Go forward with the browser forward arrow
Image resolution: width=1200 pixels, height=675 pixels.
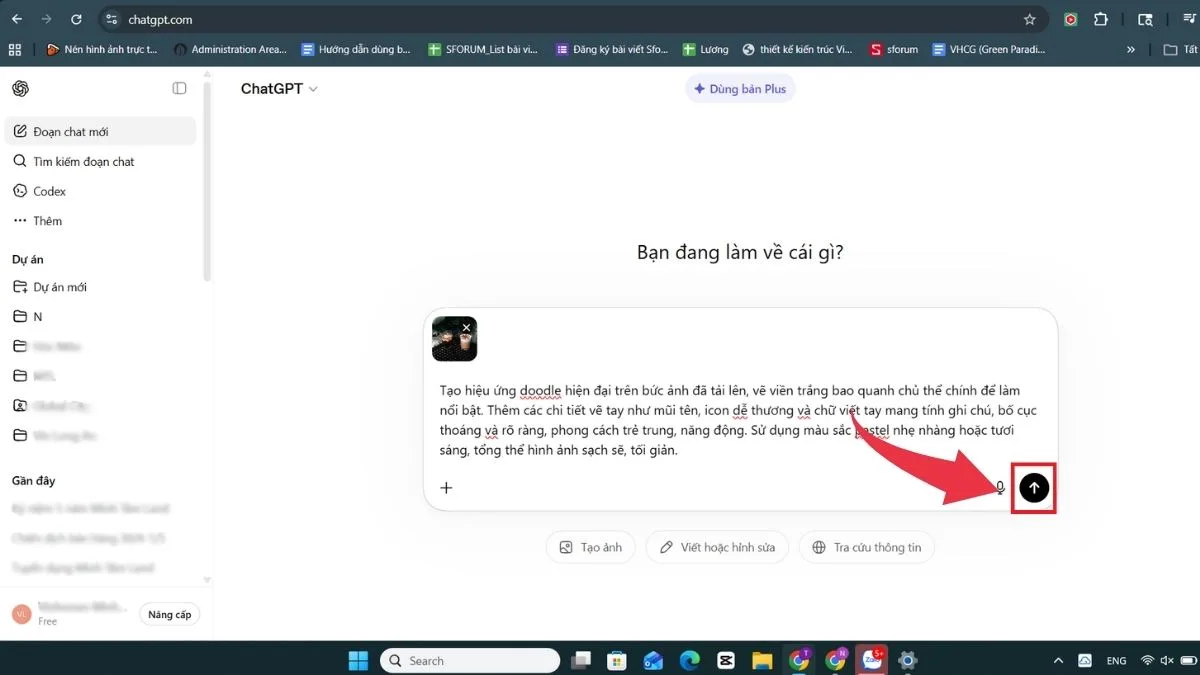click(x=46, y=19)
